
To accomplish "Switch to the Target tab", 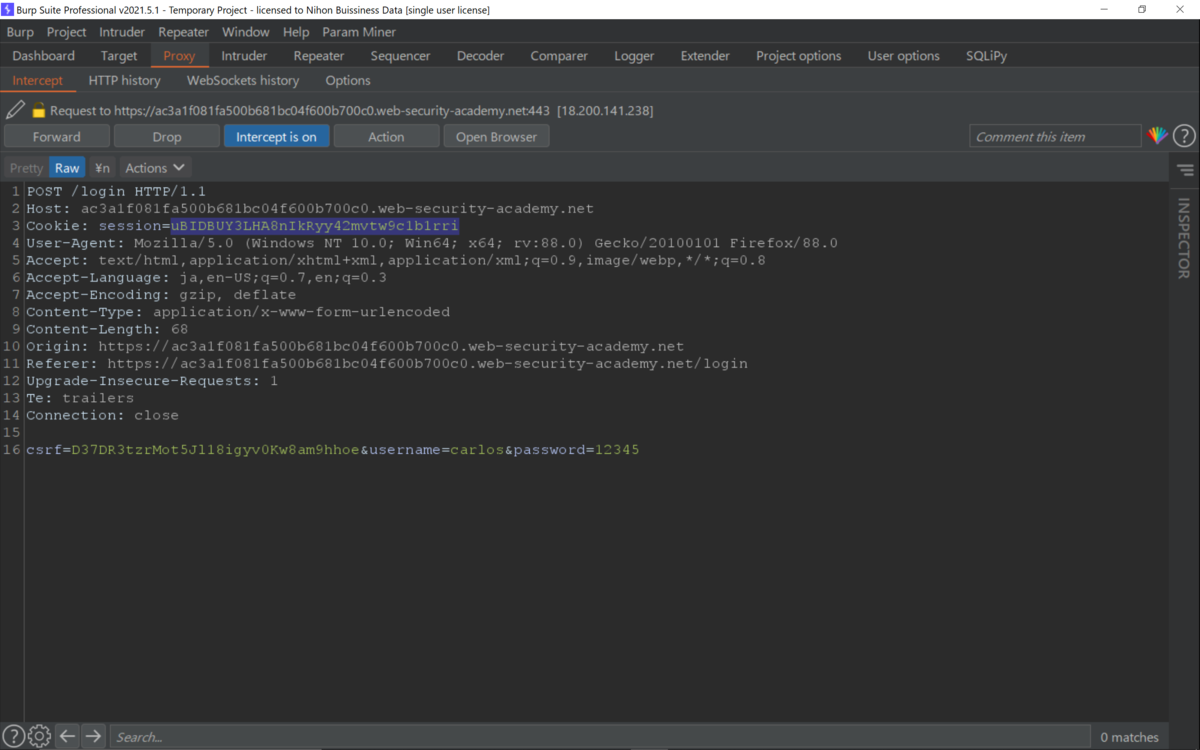I will click(x=119, y=56).
